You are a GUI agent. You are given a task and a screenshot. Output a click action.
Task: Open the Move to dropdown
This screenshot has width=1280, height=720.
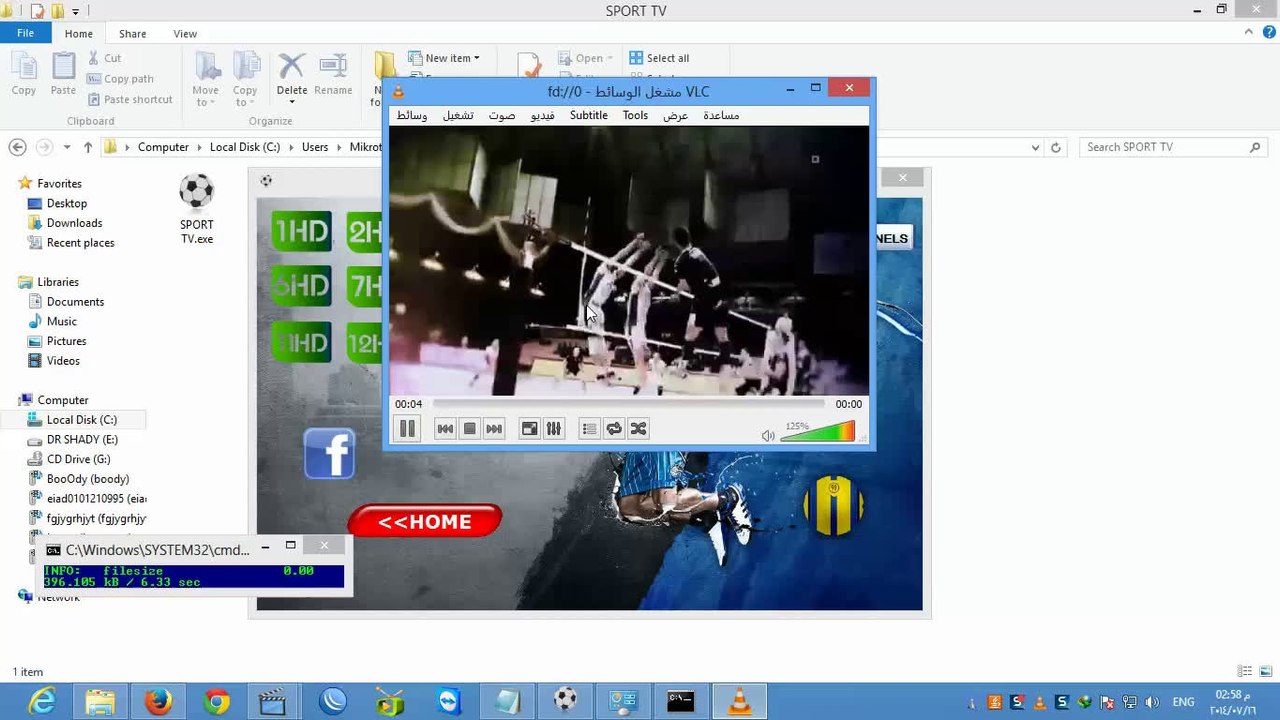205,80
